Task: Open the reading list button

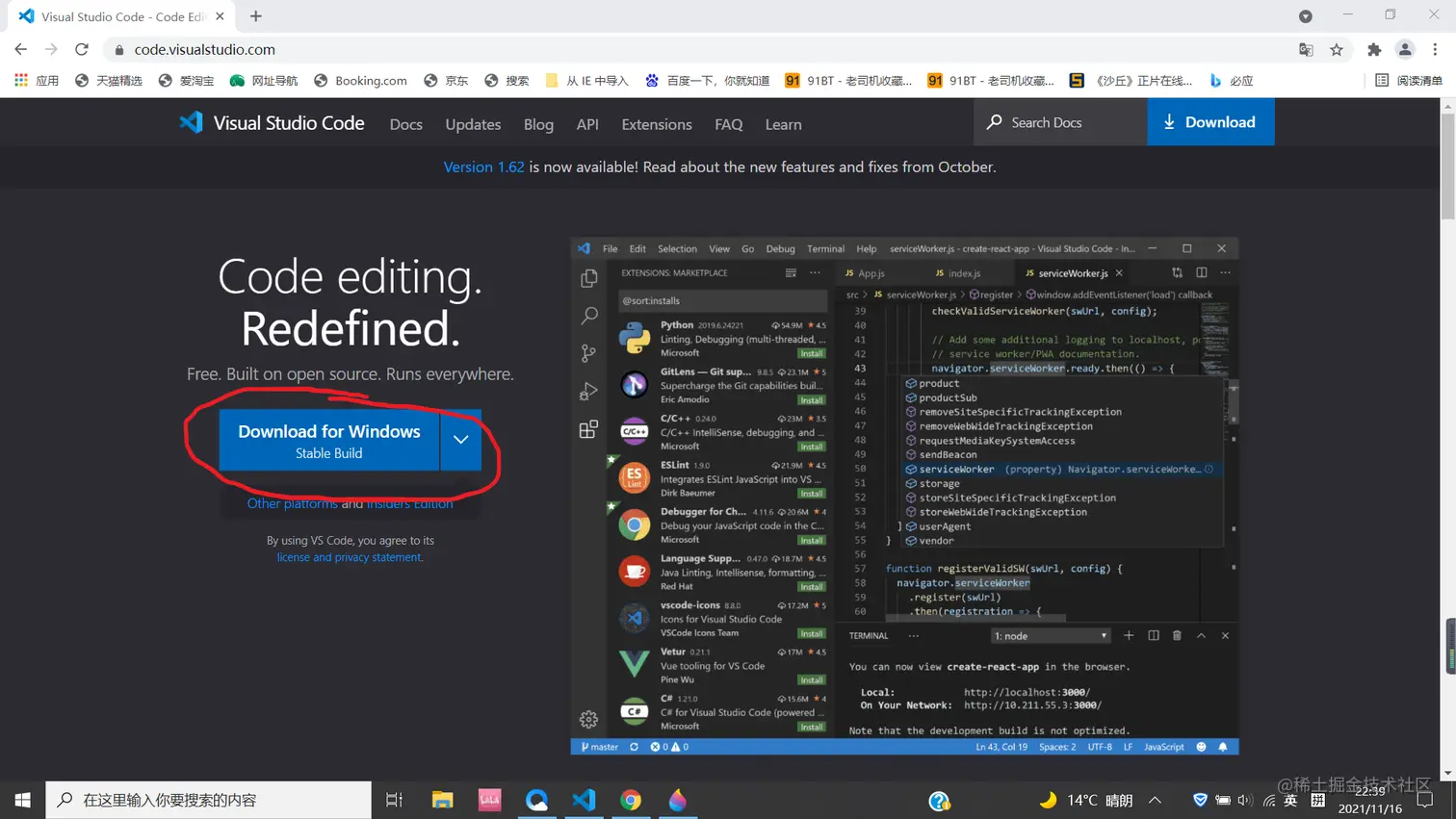Action: point(1408,81)
